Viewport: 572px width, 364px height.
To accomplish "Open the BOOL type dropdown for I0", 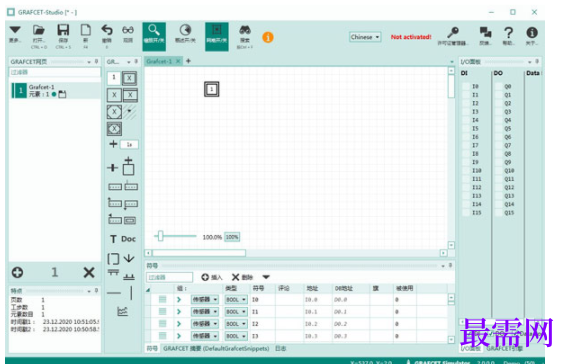I will pos(236,299).
